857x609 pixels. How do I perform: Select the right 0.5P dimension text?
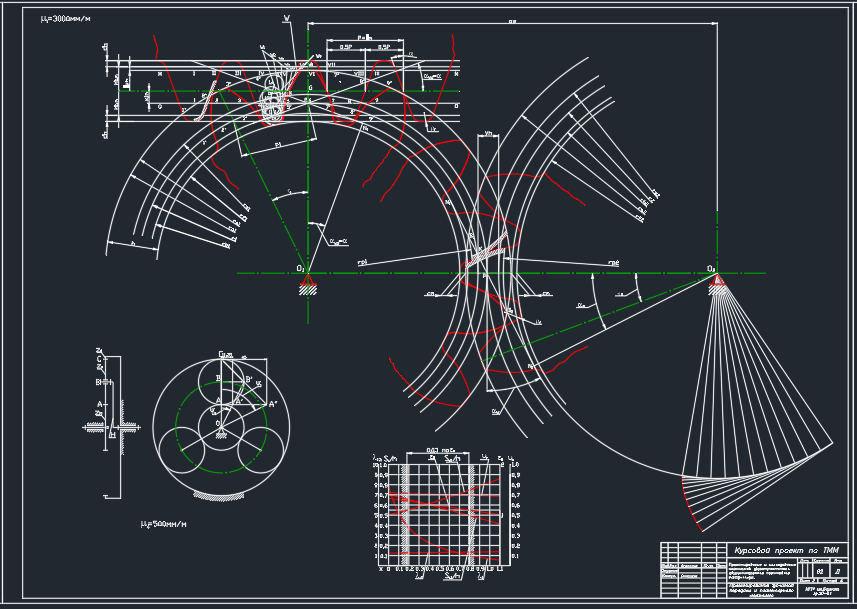383,47
